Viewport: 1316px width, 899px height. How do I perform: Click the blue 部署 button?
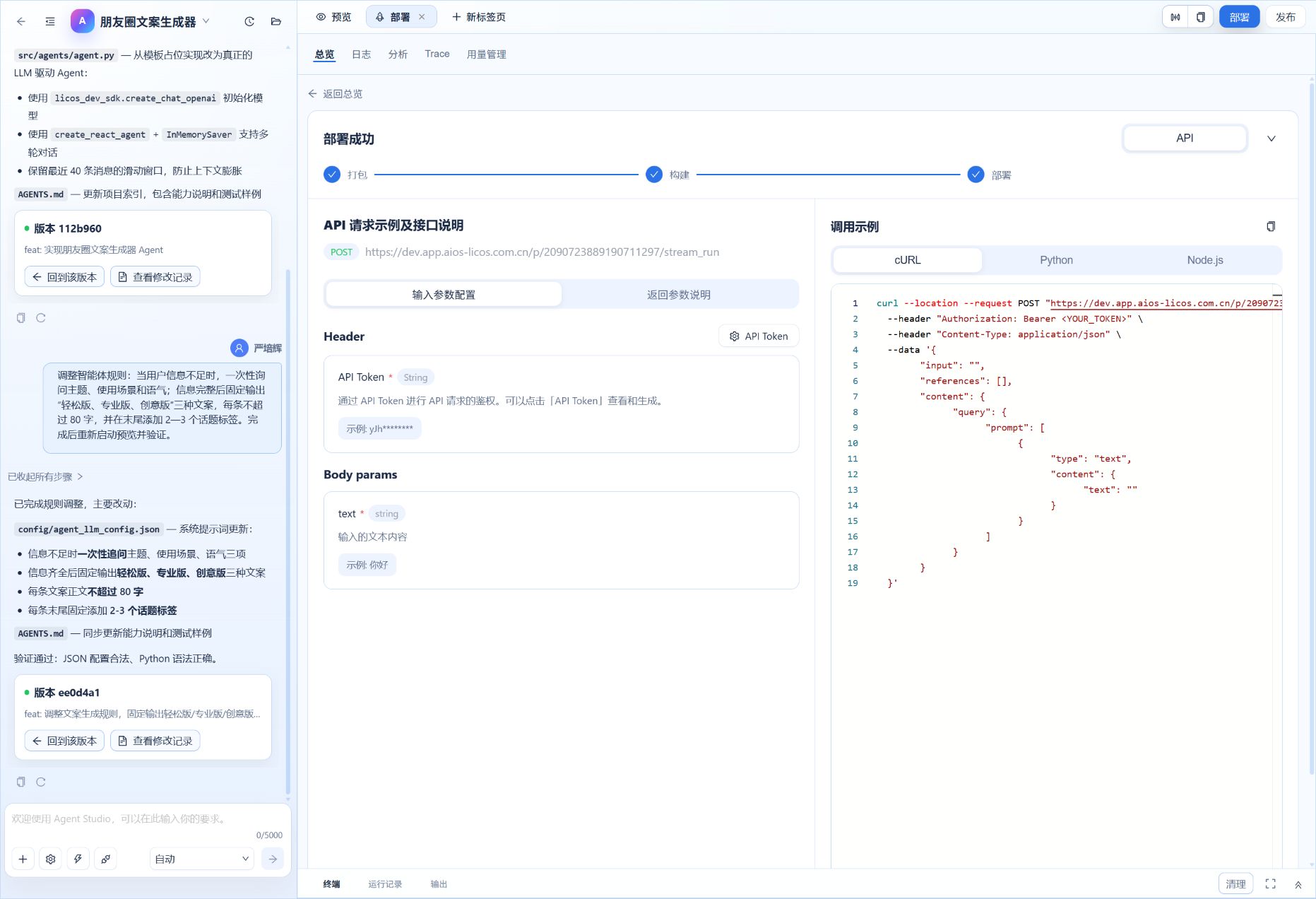1239,17
